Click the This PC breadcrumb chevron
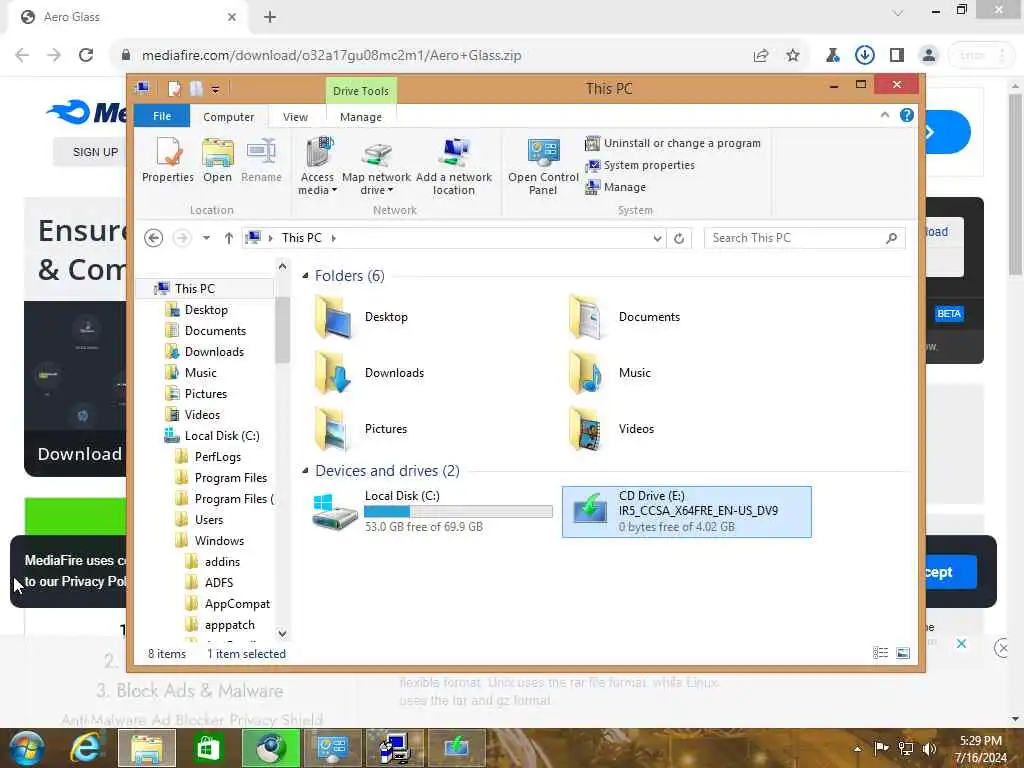 coord(334,238)
